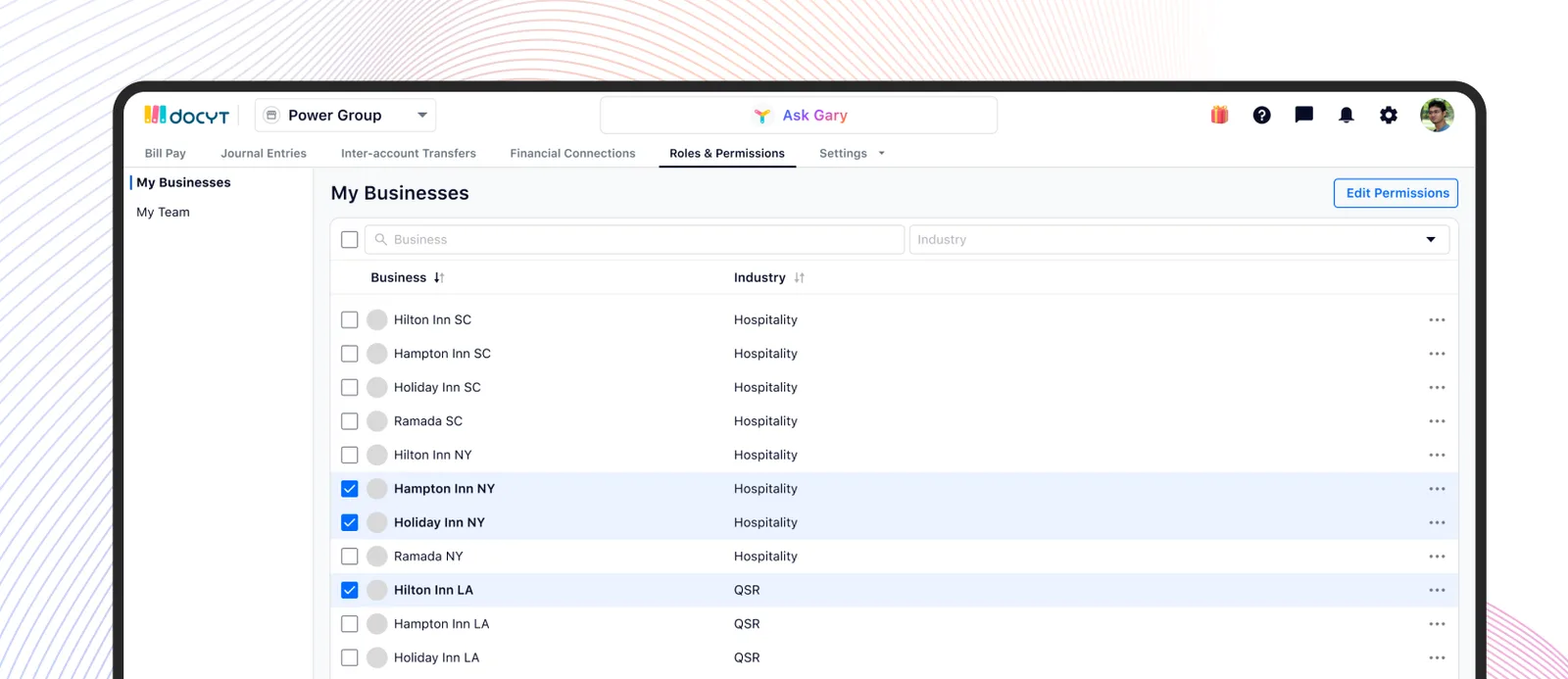Focus the Business search field
This screenshot has width=1568, height=679.
tap(634, 239)
